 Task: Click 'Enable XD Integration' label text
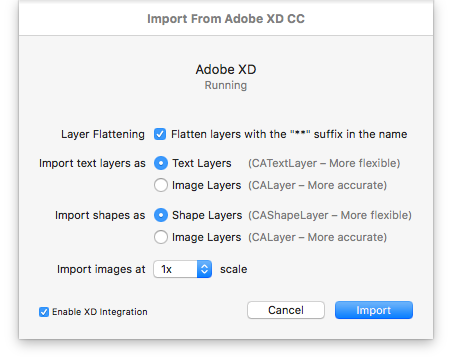coord(100,312)
